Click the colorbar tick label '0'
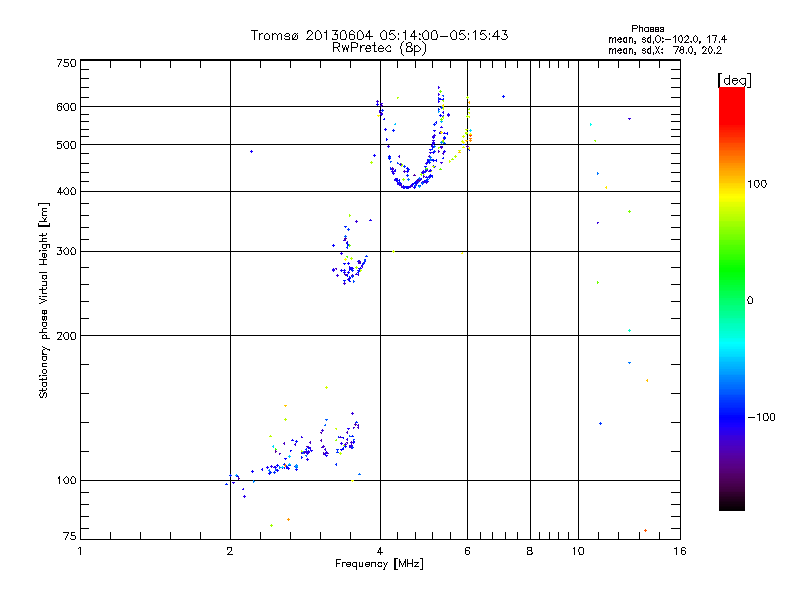The width and height of the screenshot is (800, 600). tap(750, 301)
